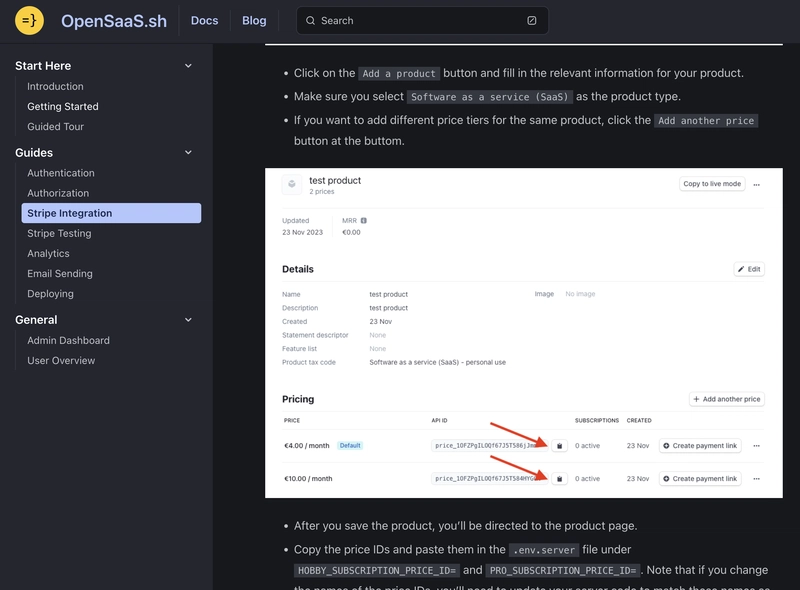Click the Start Here section heading
The height and width of the screenshot is (590, 800).
[43, 66]
